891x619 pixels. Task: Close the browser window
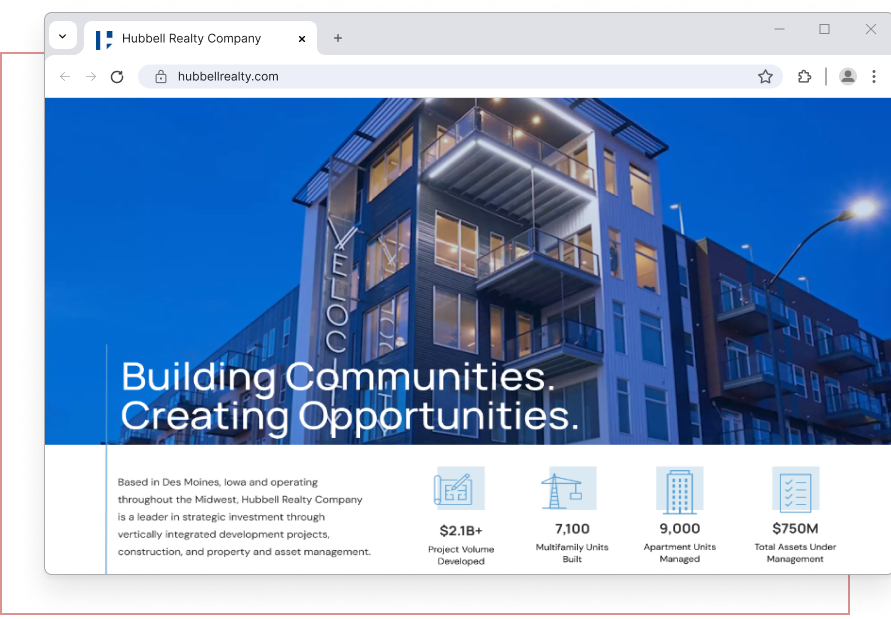[870, 29]
